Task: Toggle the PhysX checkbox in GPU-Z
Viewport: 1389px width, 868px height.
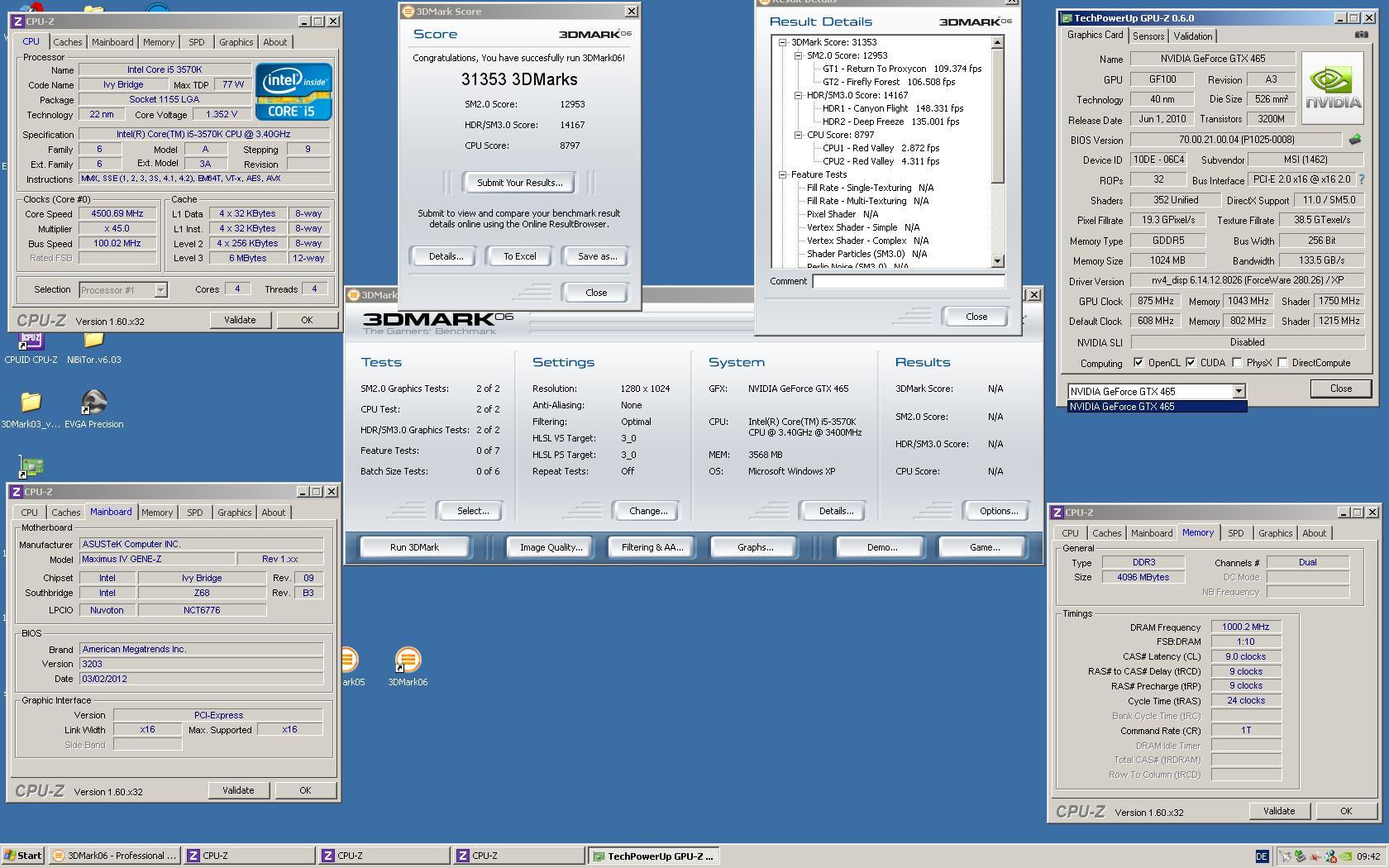Action: [1237, 363]
